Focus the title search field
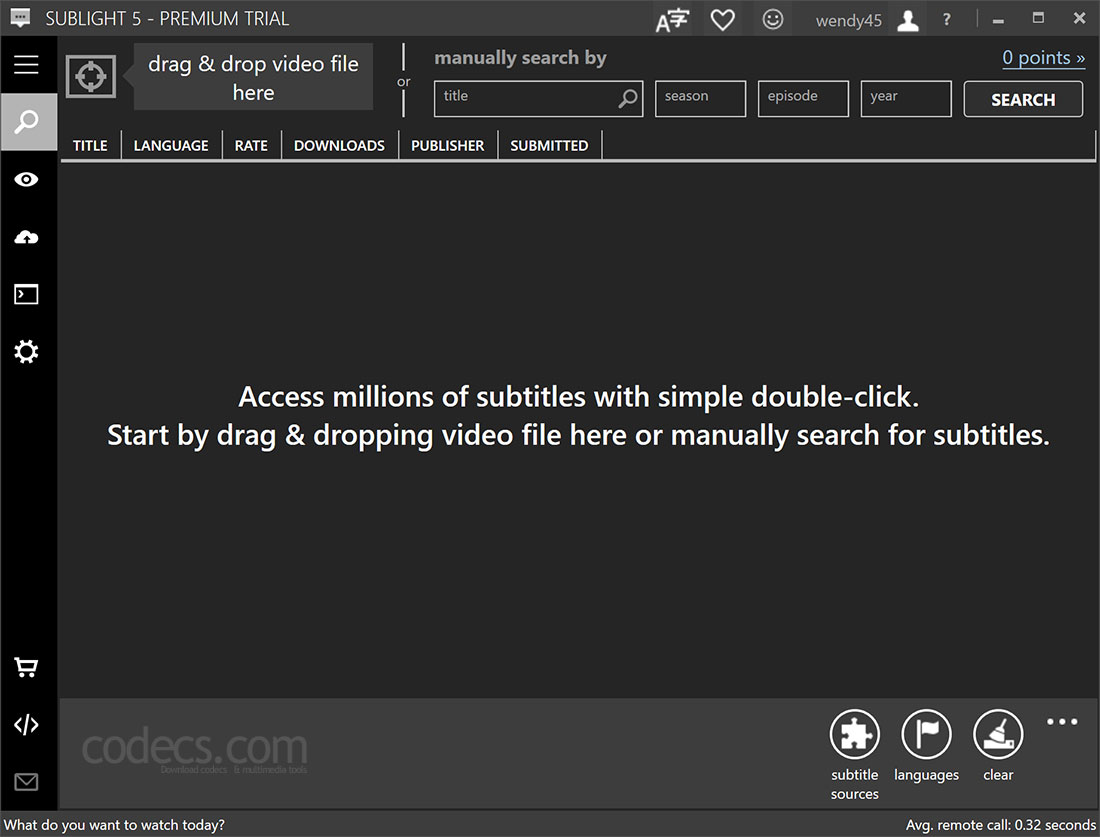Image resolution: width=1100 pixels, height=837 pixels. point(538,98)
